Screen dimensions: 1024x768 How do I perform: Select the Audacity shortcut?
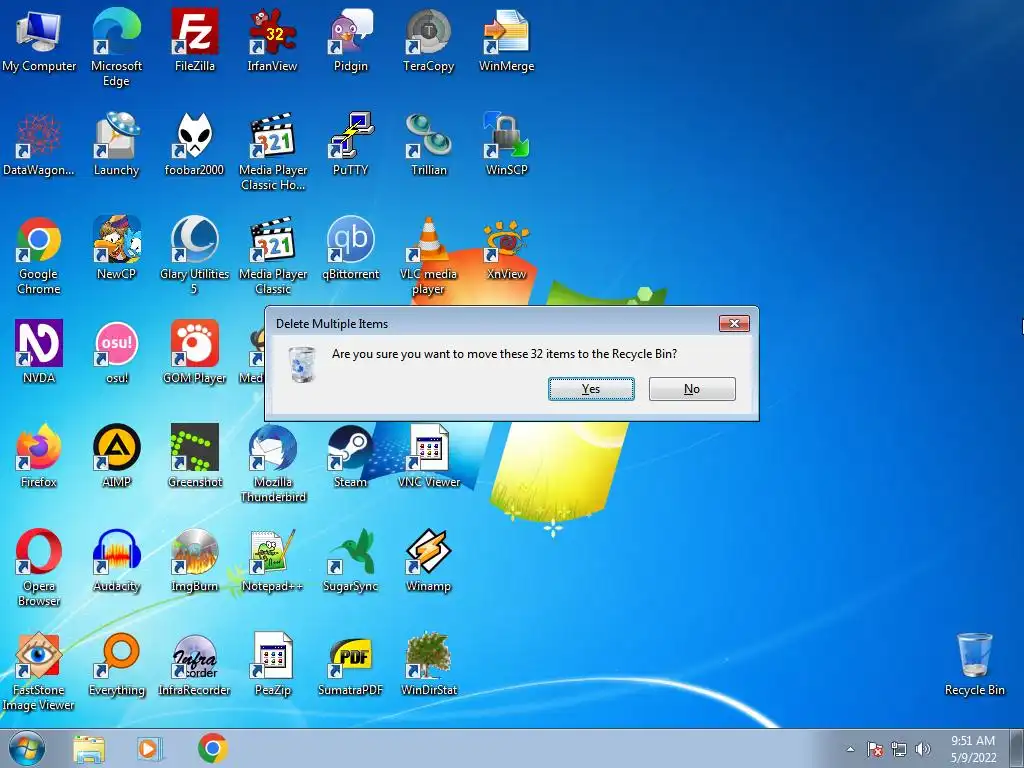pos(116,560)
